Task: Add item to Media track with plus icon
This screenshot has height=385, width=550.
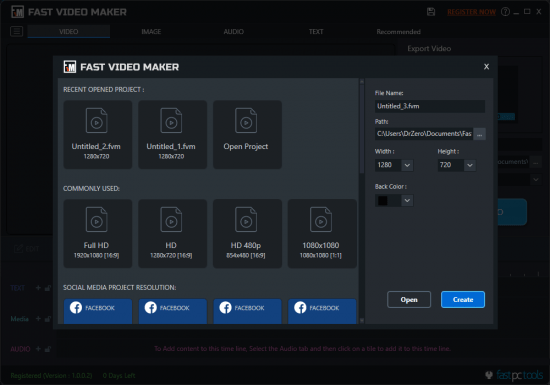Action: [38, 319]
